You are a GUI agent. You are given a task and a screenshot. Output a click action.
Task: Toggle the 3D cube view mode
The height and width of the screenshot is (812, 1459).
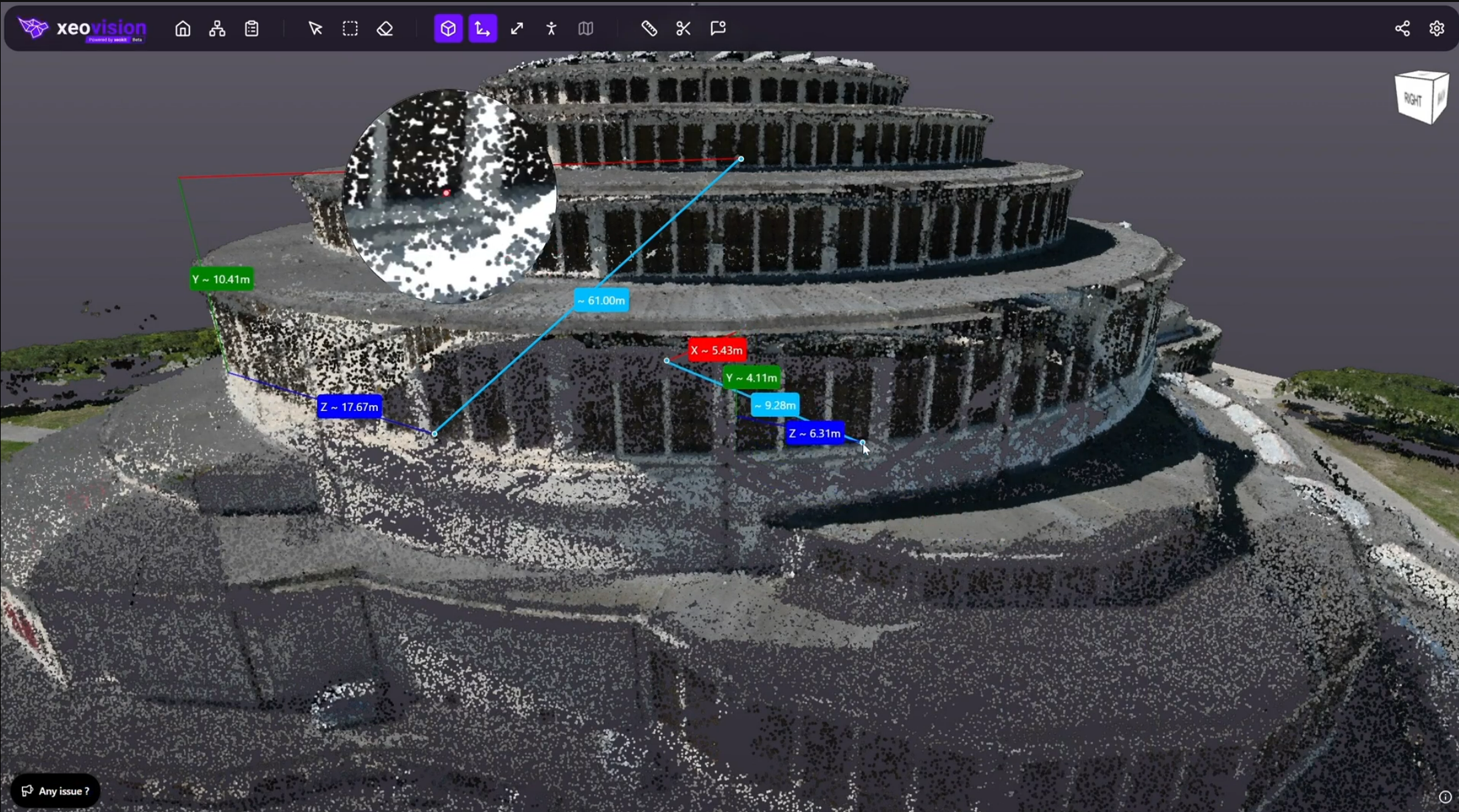click(448, 29)
